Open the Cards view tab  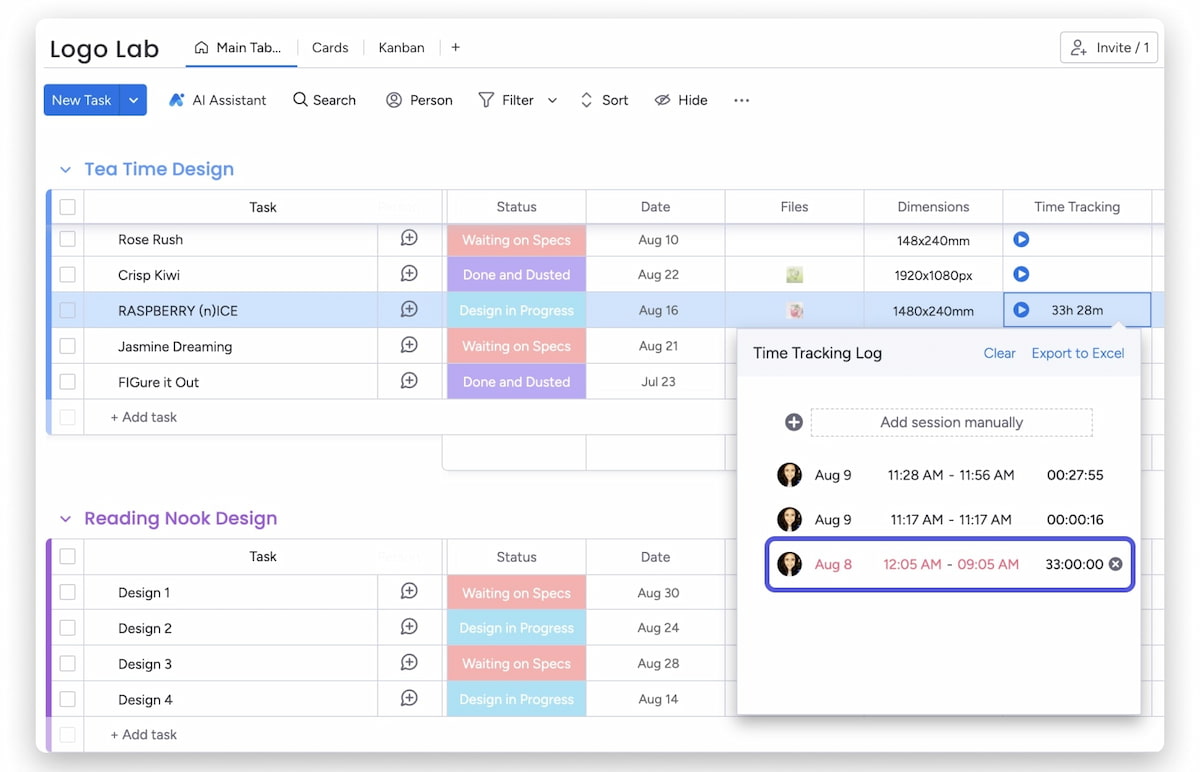click(330, 47)
